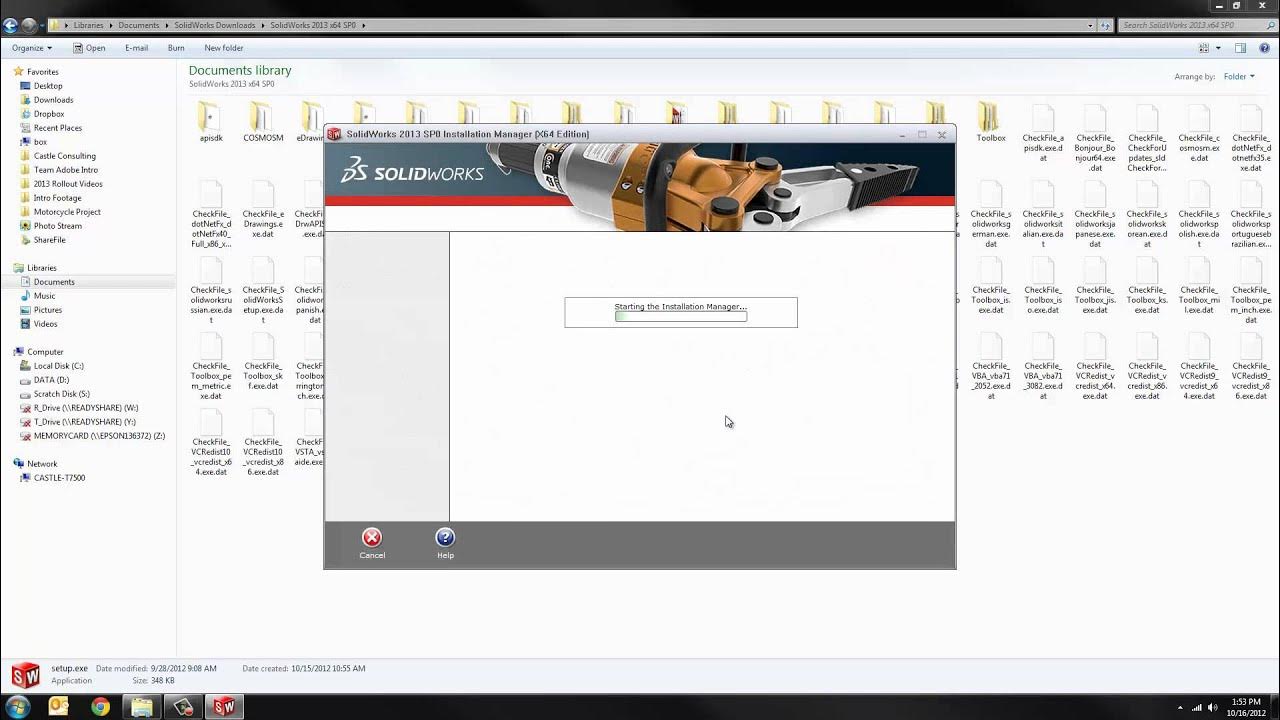Viewport: 1280px width, 720px height.
Task: Open Scratch Disk (S:)
Action: pyautogui.click(x=61, y=394)
